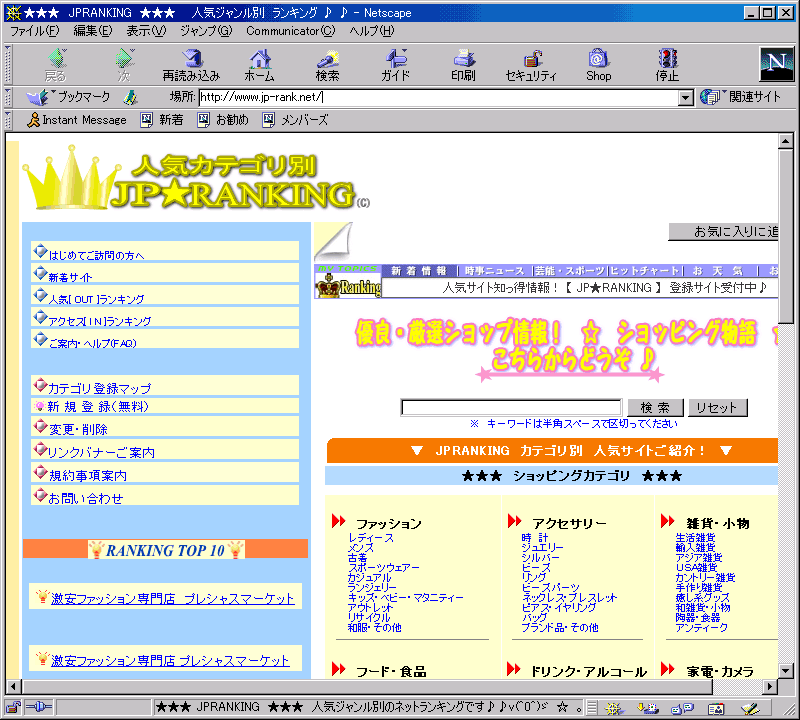Viewport: 800px width, 720px height.
Task: Open the Communicator(C) menu
Action: click(x=291, y=31)
